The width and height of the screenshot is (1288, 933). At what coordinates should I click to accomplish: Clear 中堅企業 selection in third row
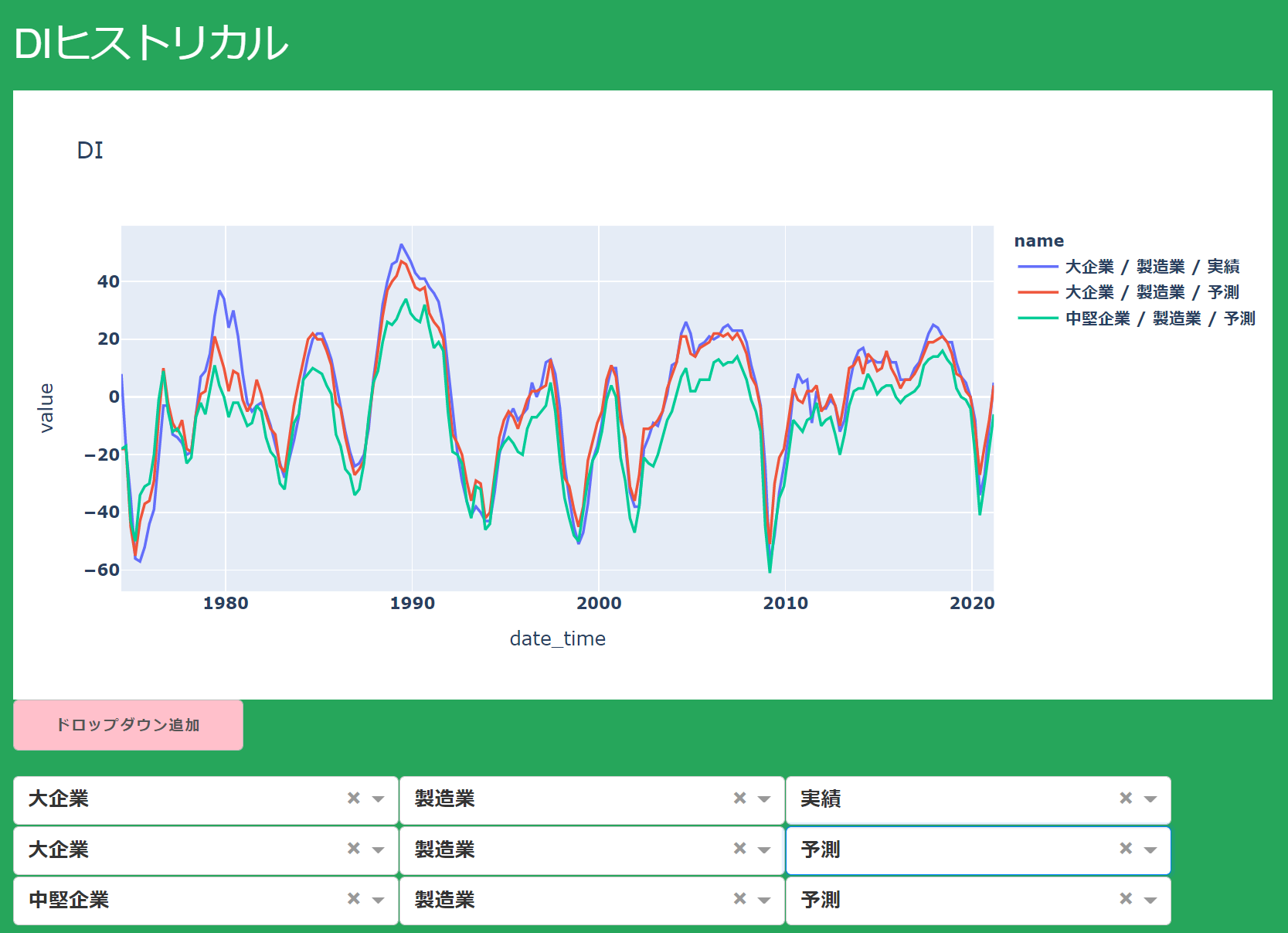point(354,899)
